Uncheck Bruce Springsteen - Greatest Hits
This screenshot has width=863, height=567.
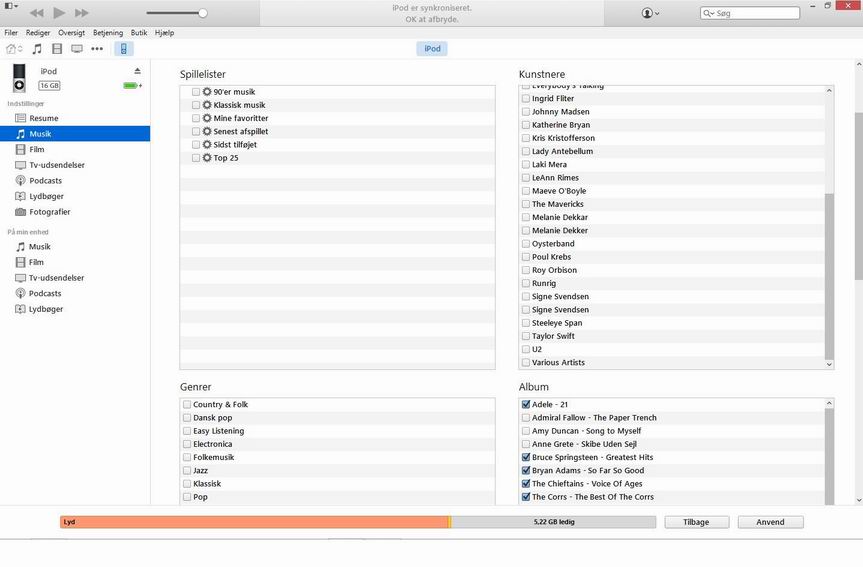(x=526, y=457)
